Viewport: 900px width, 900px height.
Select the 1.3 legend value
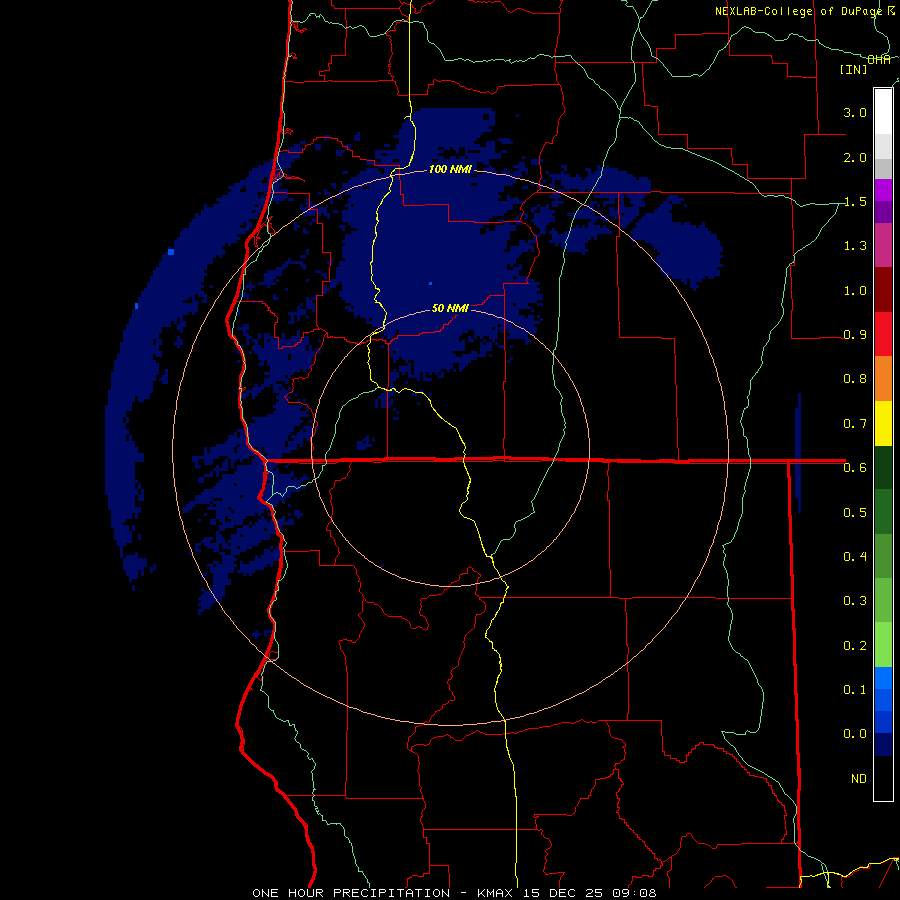click(x=855, y=246)
